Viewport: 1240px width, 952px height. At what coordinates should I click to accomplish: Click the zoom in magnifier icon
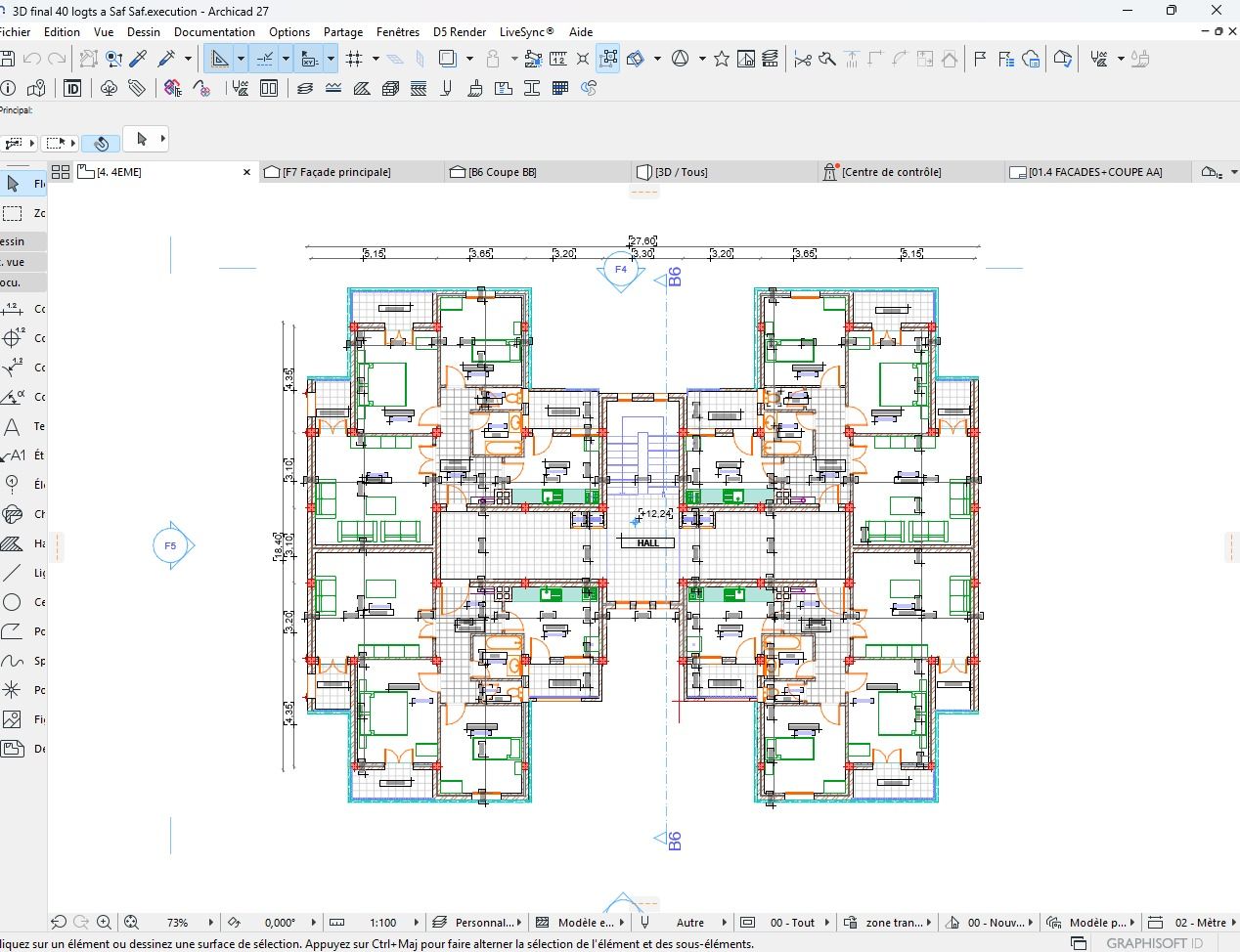click(x=104, y=922)
